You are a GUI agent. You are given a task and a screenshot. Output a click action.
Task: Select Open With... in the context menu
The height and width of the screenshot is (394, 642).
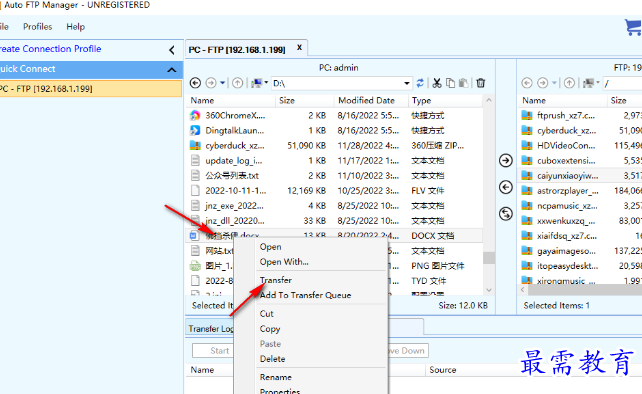(284, 262)
